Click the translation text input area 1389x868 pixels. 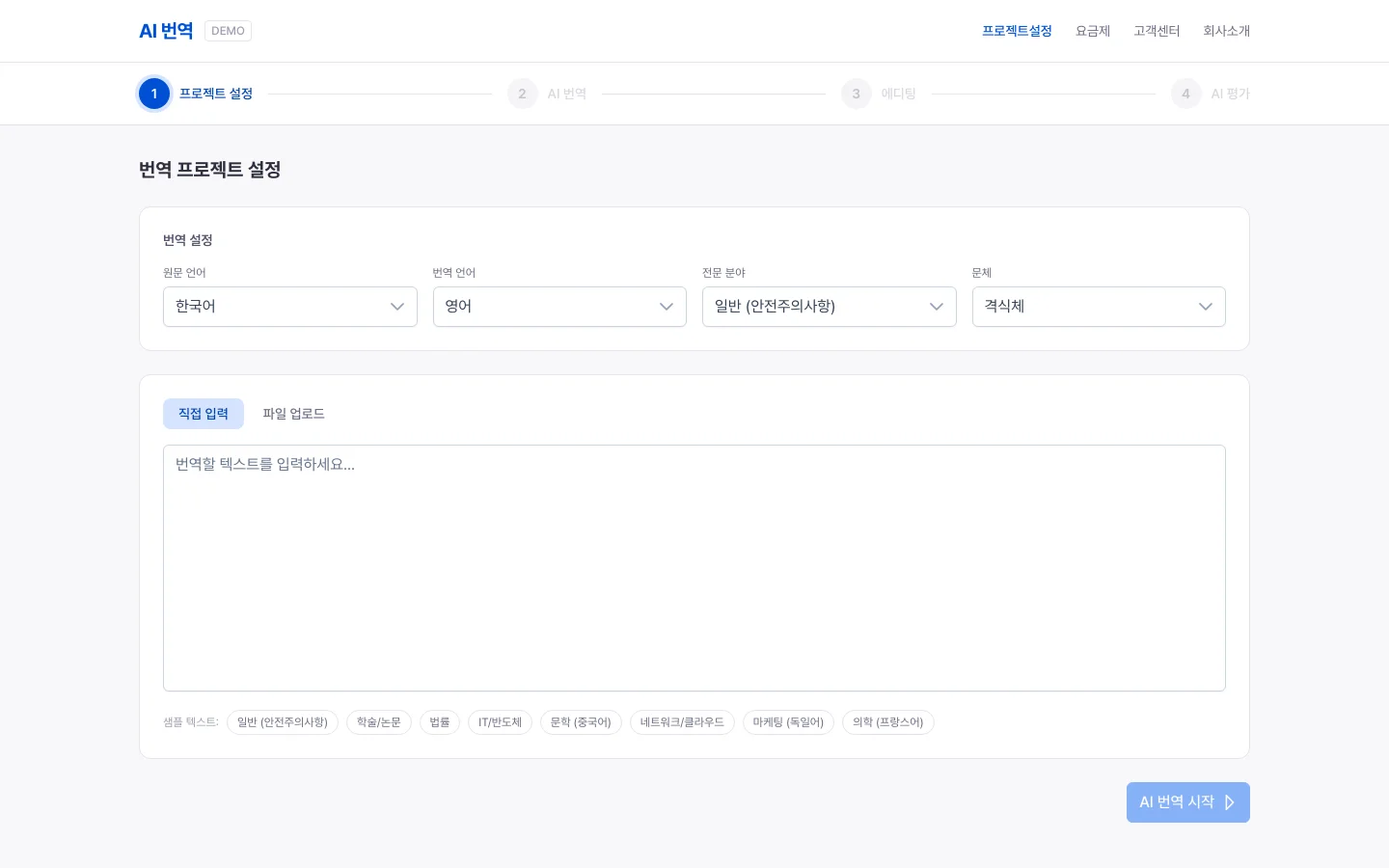click(x=694, y=567)
